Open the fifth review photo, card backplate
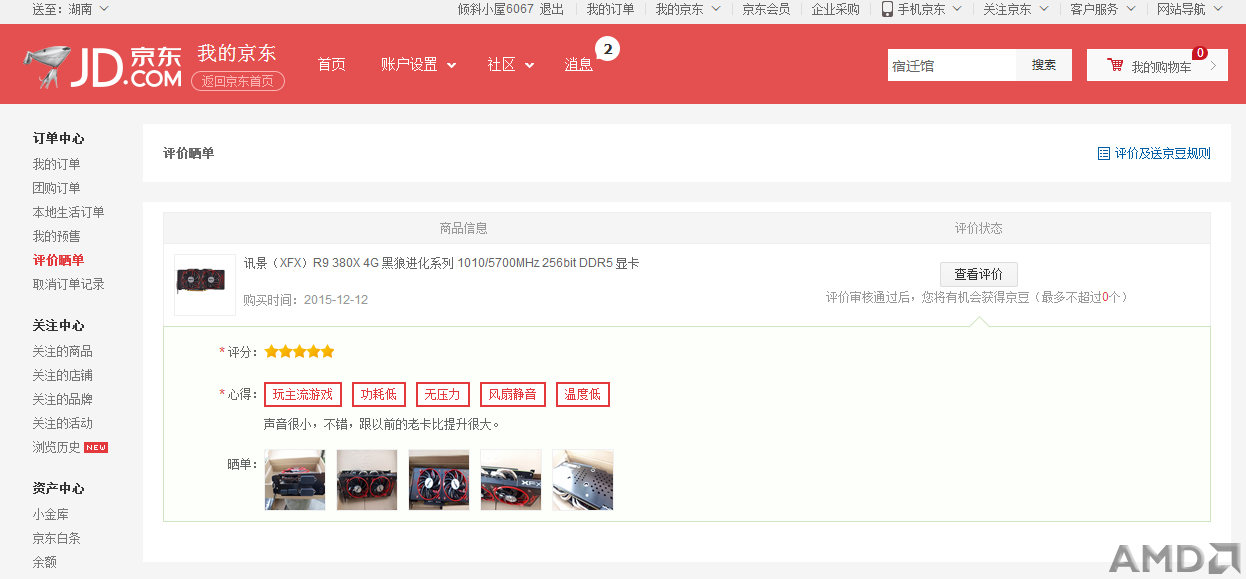1246x579 pixels. 583,480
